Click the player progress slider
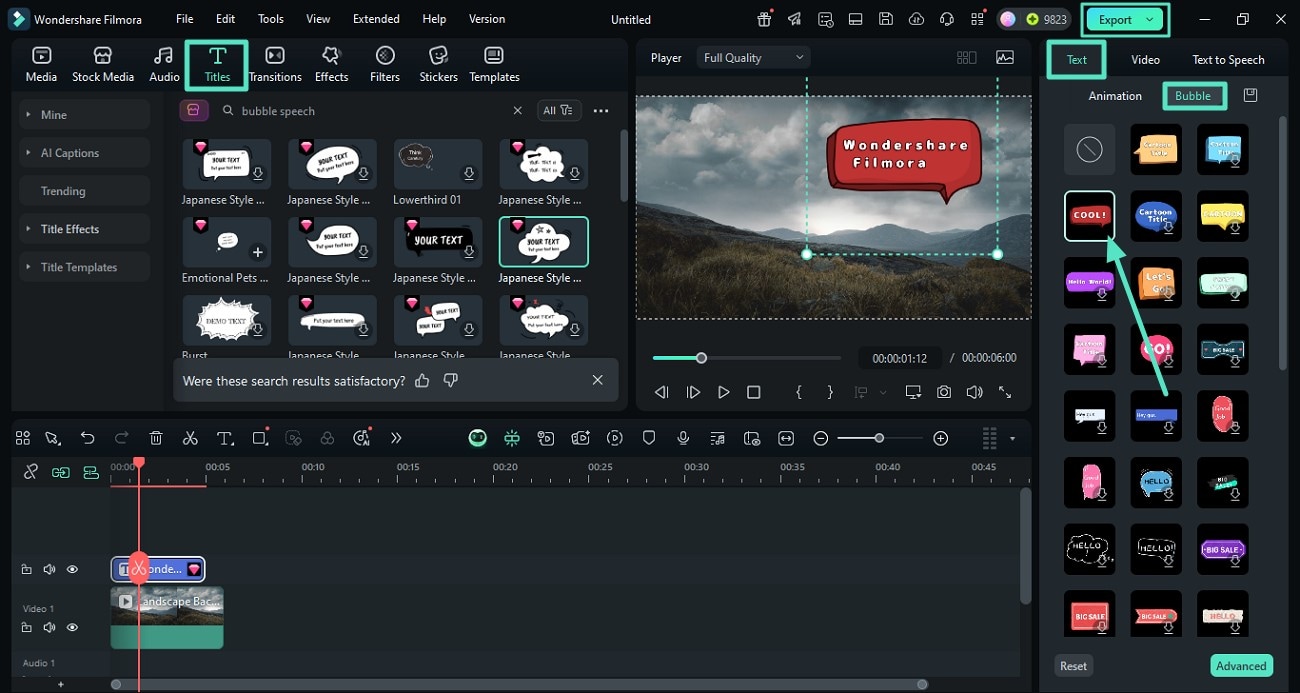The image size is (1300, 693). [x=747, y=358]
